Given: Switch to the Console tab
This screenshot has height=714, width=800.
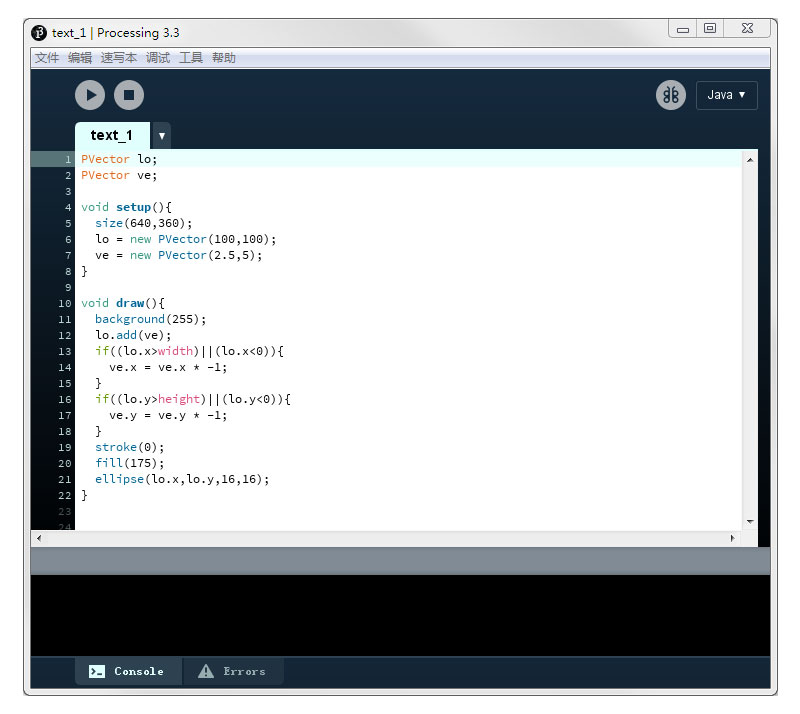Looking at the screenshot, I should tap(128, 671).
